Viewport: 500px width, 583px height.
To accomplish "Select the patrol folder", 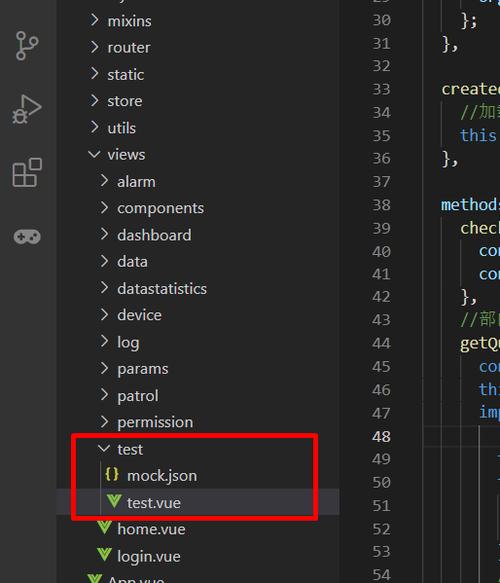I will 138,396.
